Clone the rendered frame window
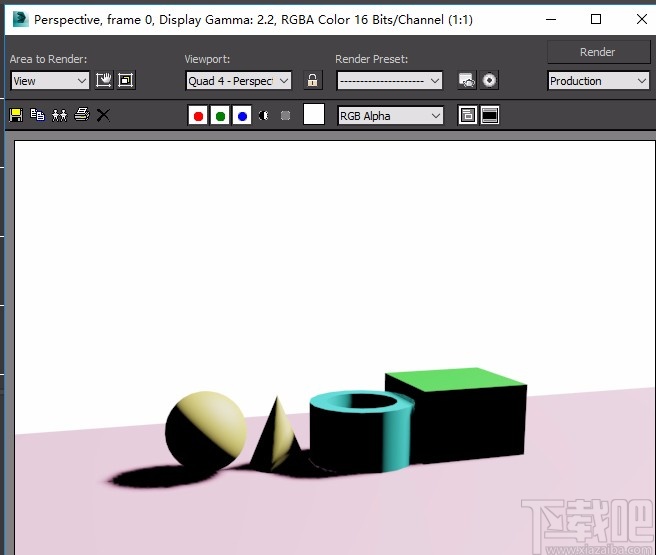 click(59, 115)
